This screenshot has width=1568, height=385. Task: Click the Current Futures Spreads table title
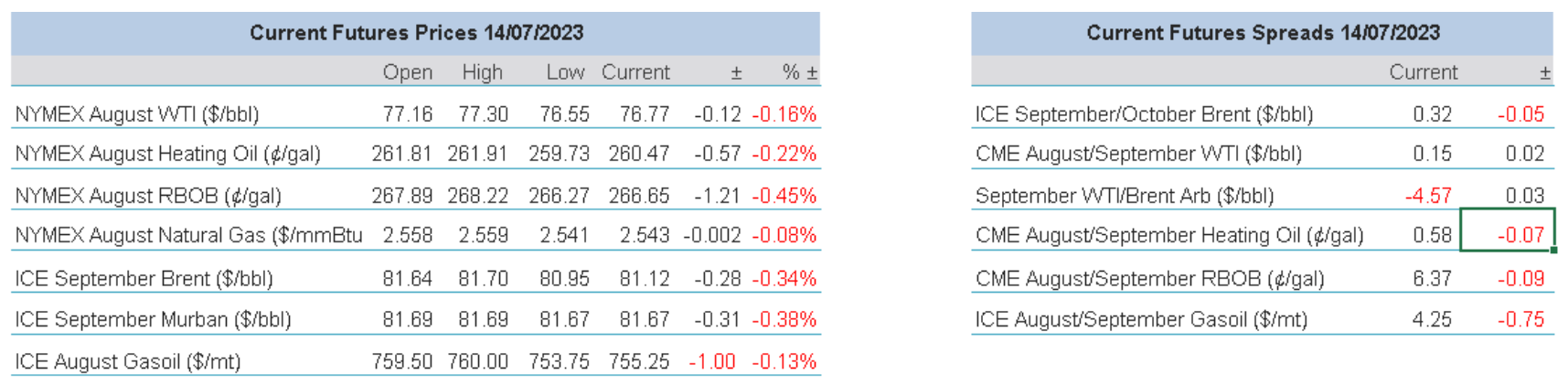click(1263, 33)
